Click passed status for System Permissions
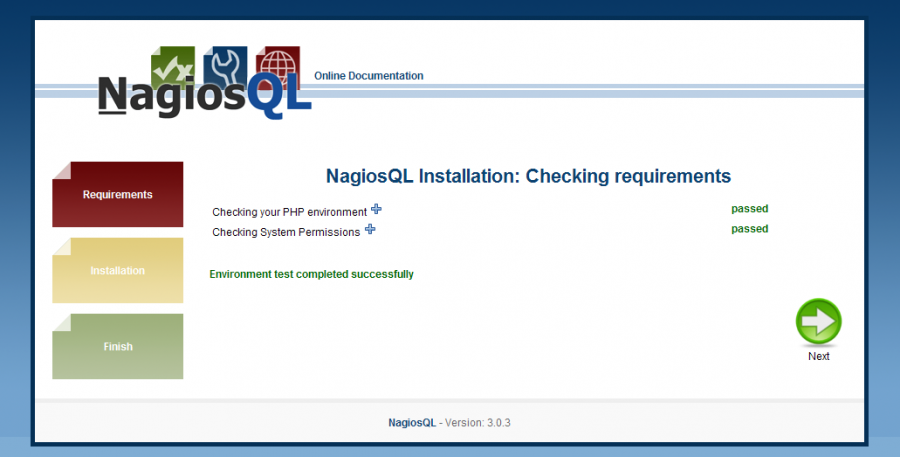 750,228
